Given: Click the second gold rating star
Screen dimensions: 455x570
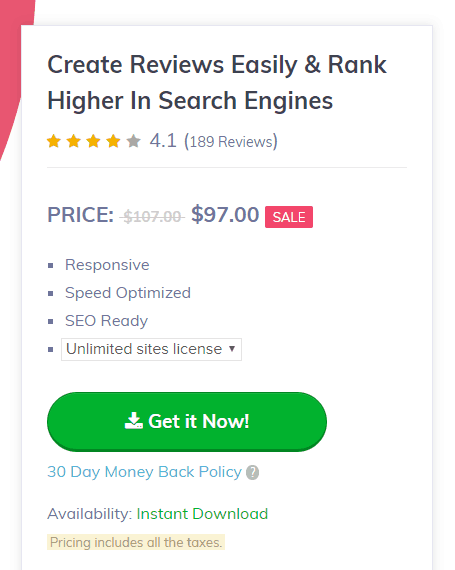Looking at the screenshot, I should tap(74, 141).
